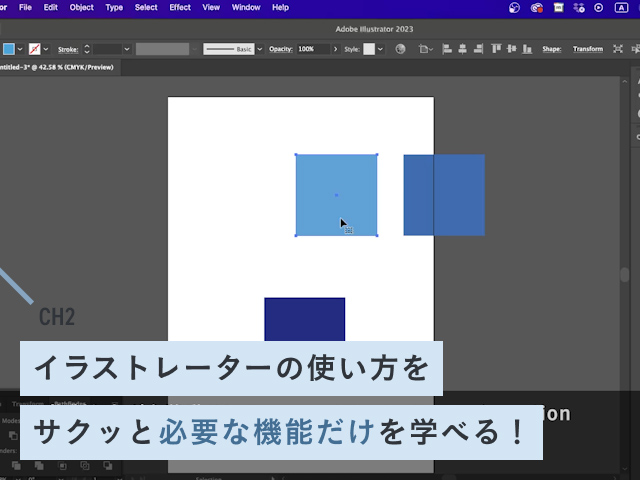Open the Stroke panel via Stroke label
The image size is (640, 480).
(68, 49)
